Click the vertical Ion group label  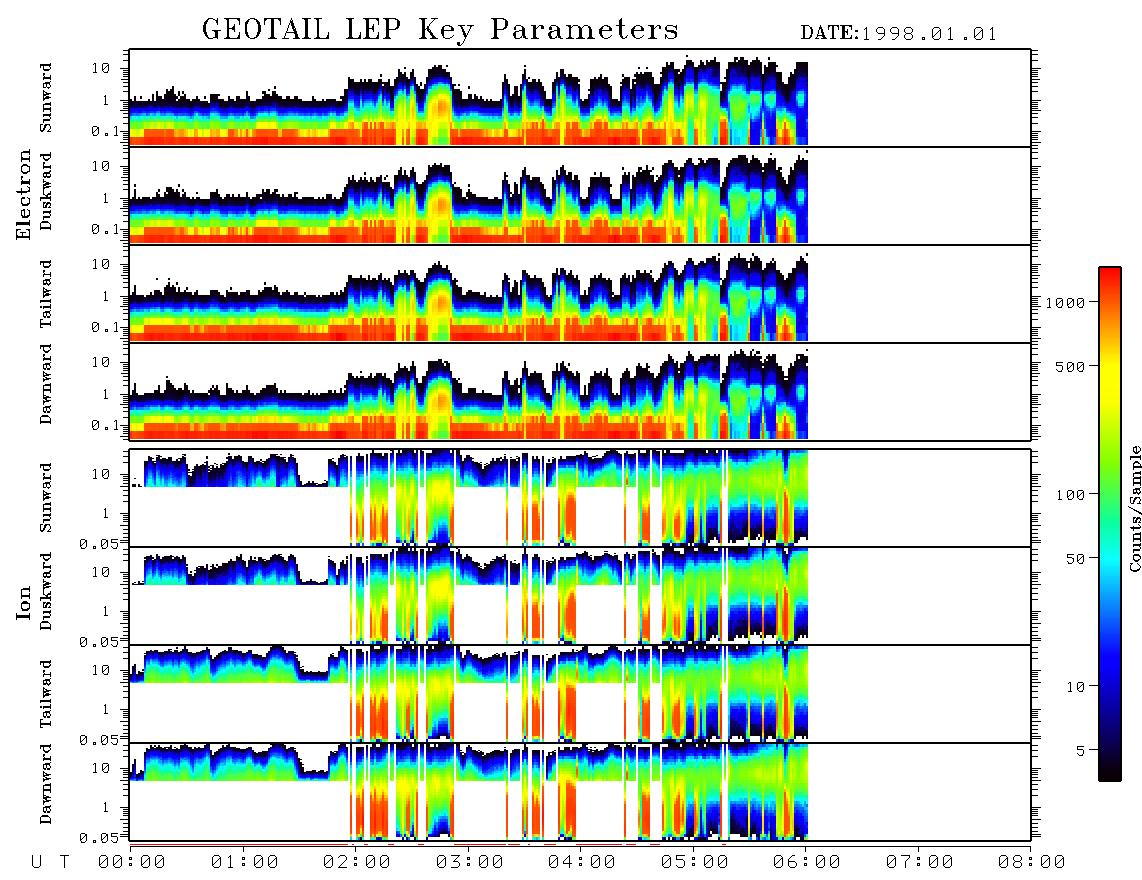23,603
